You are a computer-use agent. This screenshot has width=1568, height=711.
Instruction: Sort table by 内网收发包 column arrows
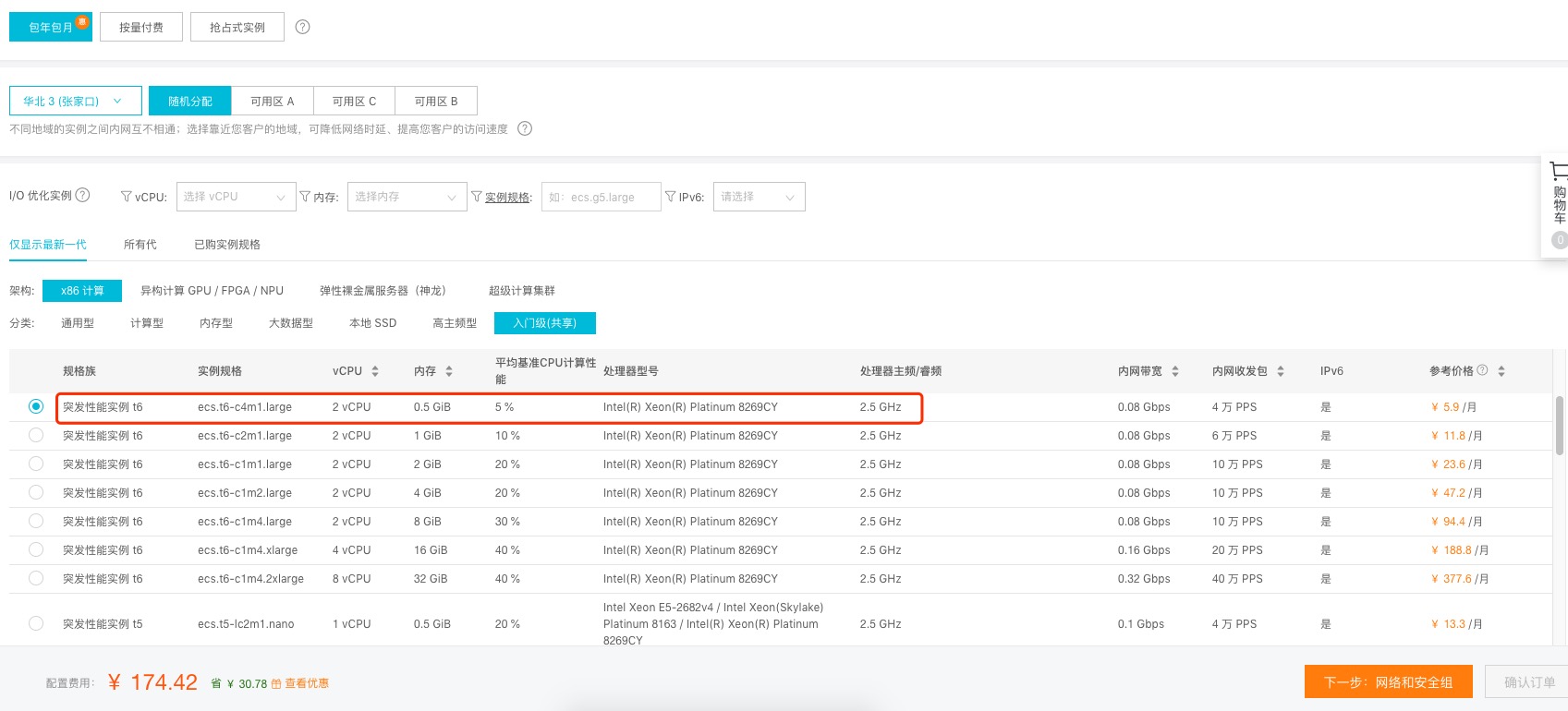click(x=1281, y=371)
